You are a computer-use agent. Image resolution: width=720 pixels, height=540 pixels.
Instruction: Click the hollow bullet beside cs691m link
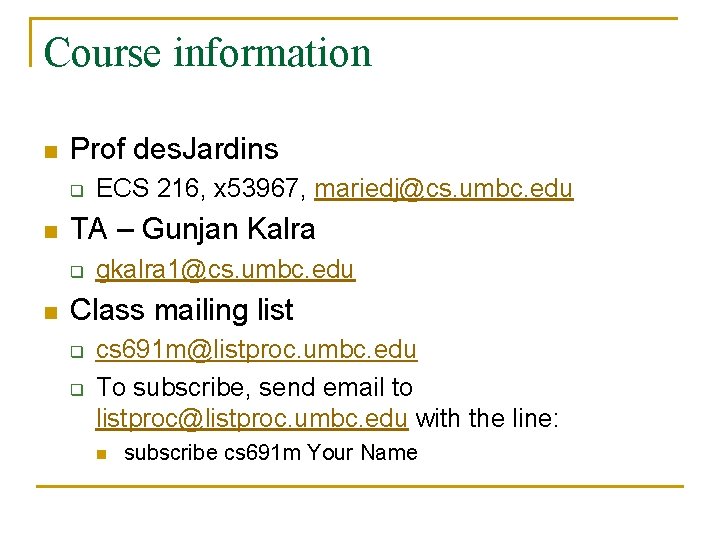(77, 352)
